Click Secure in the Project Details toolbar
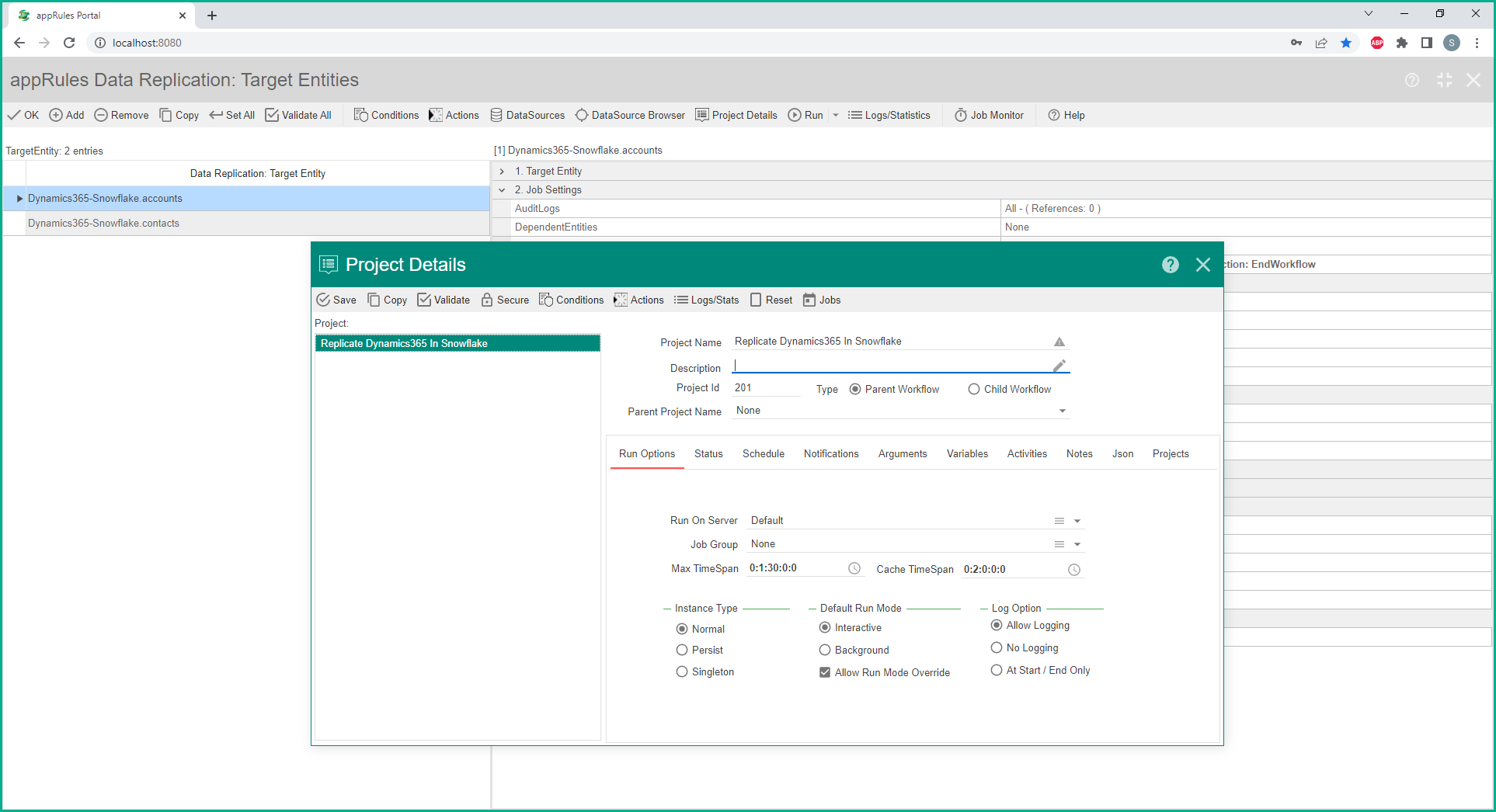 tap(505, 300)
